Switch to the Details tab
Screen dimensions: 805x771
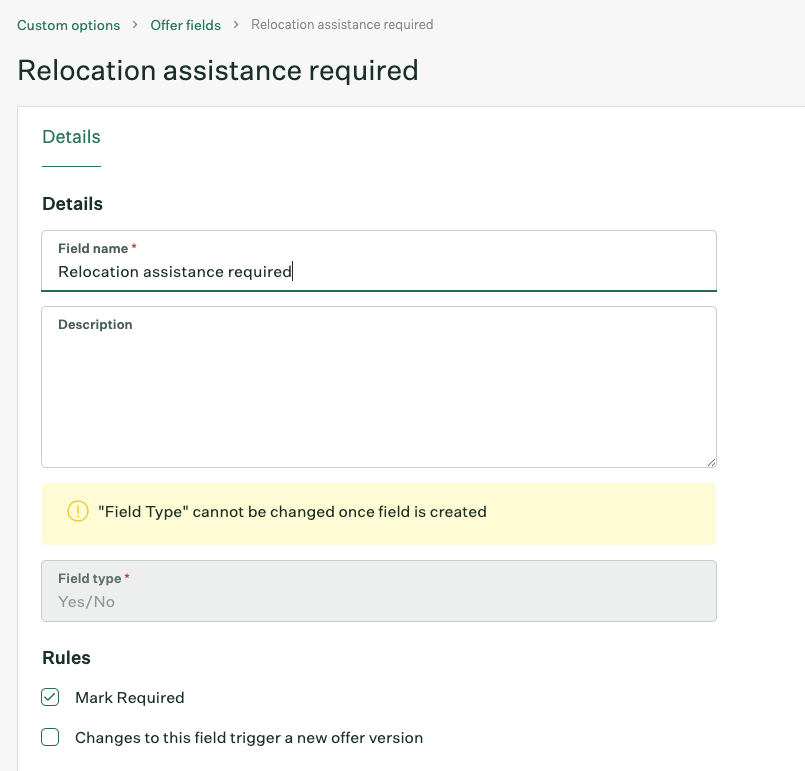point(71,137)
